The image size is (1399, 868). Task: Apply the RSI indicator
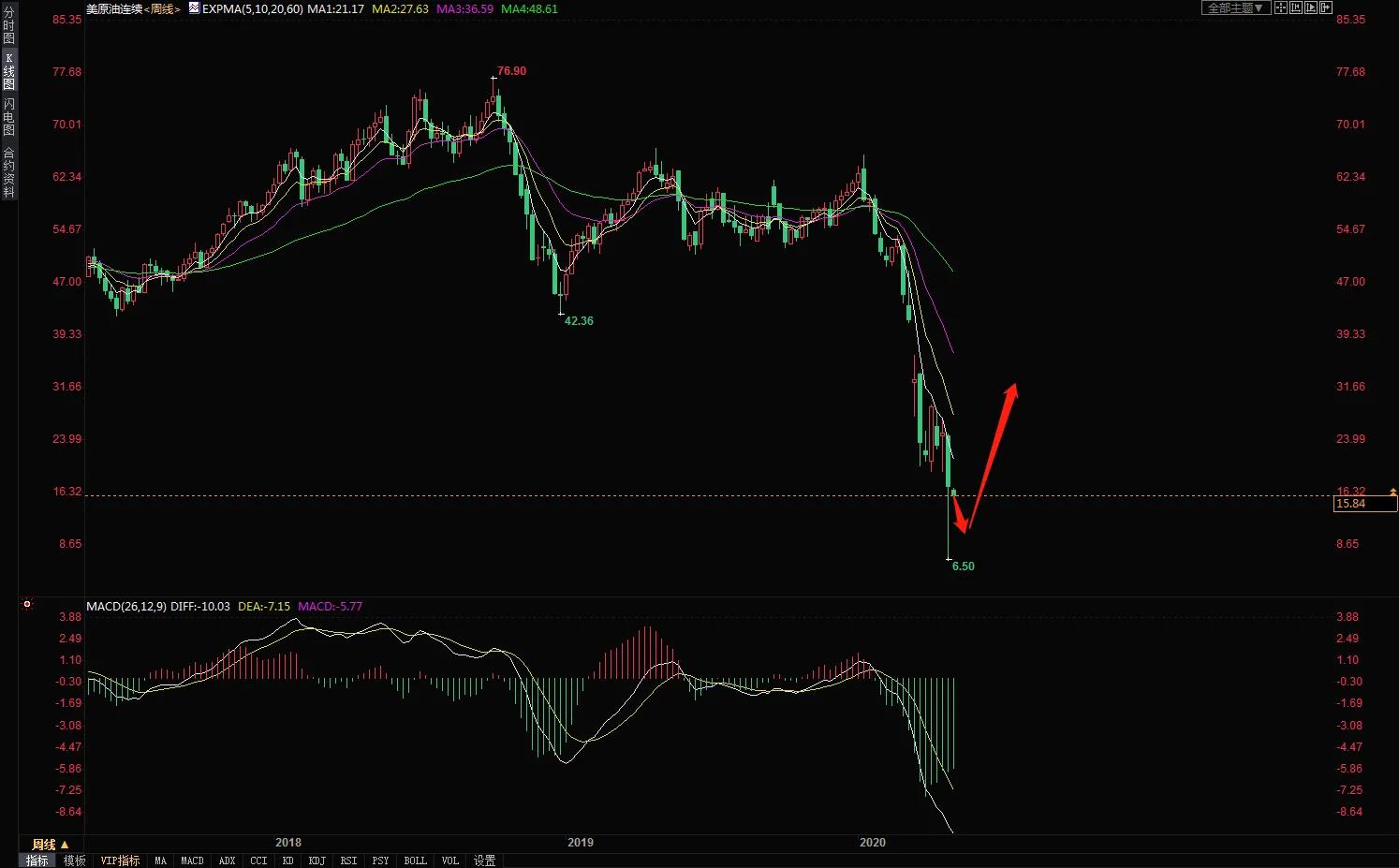click(348, 861)
